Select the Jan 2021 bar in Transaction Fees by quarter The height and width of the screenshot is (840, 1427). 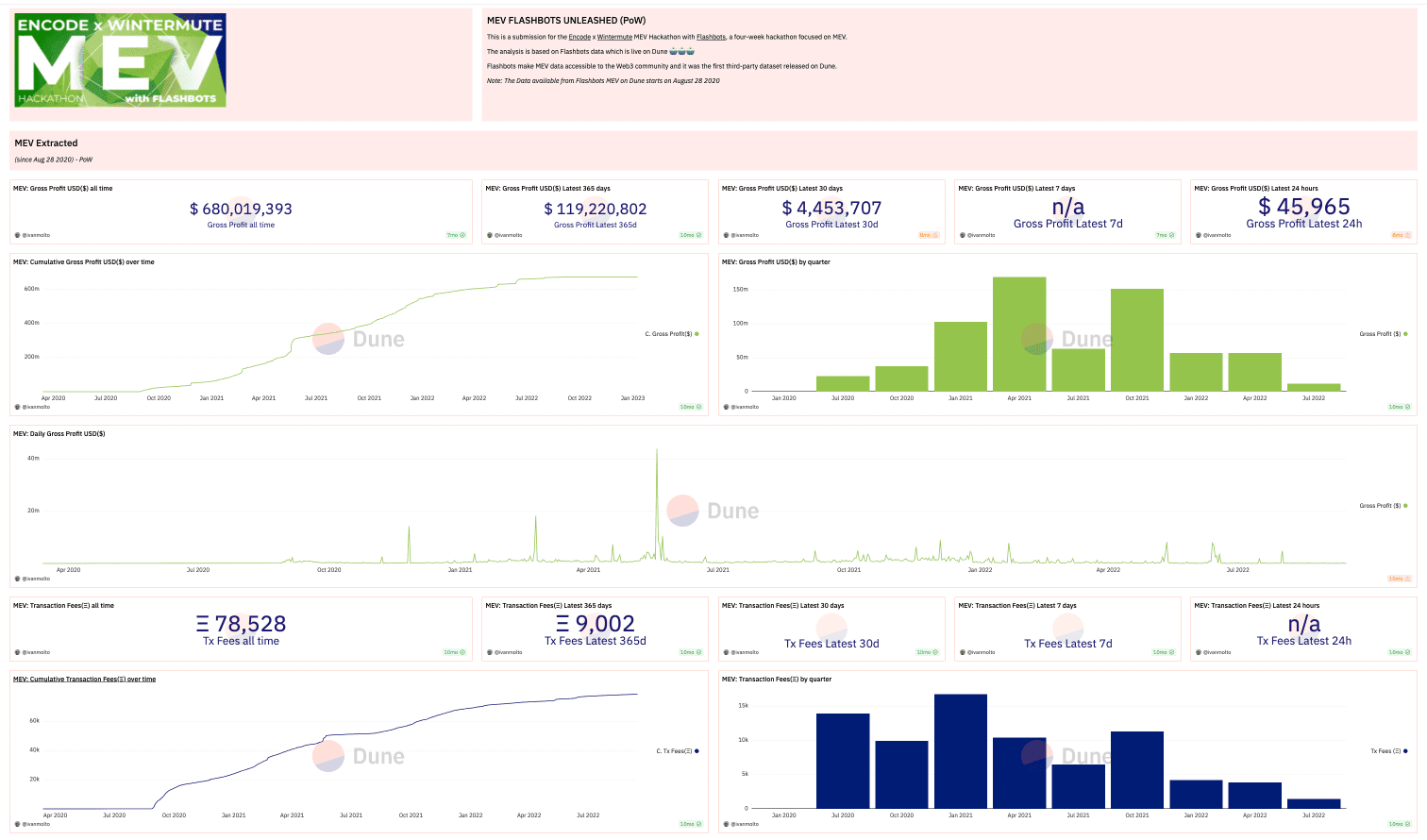pyautogui.click(x=961, y=751)
